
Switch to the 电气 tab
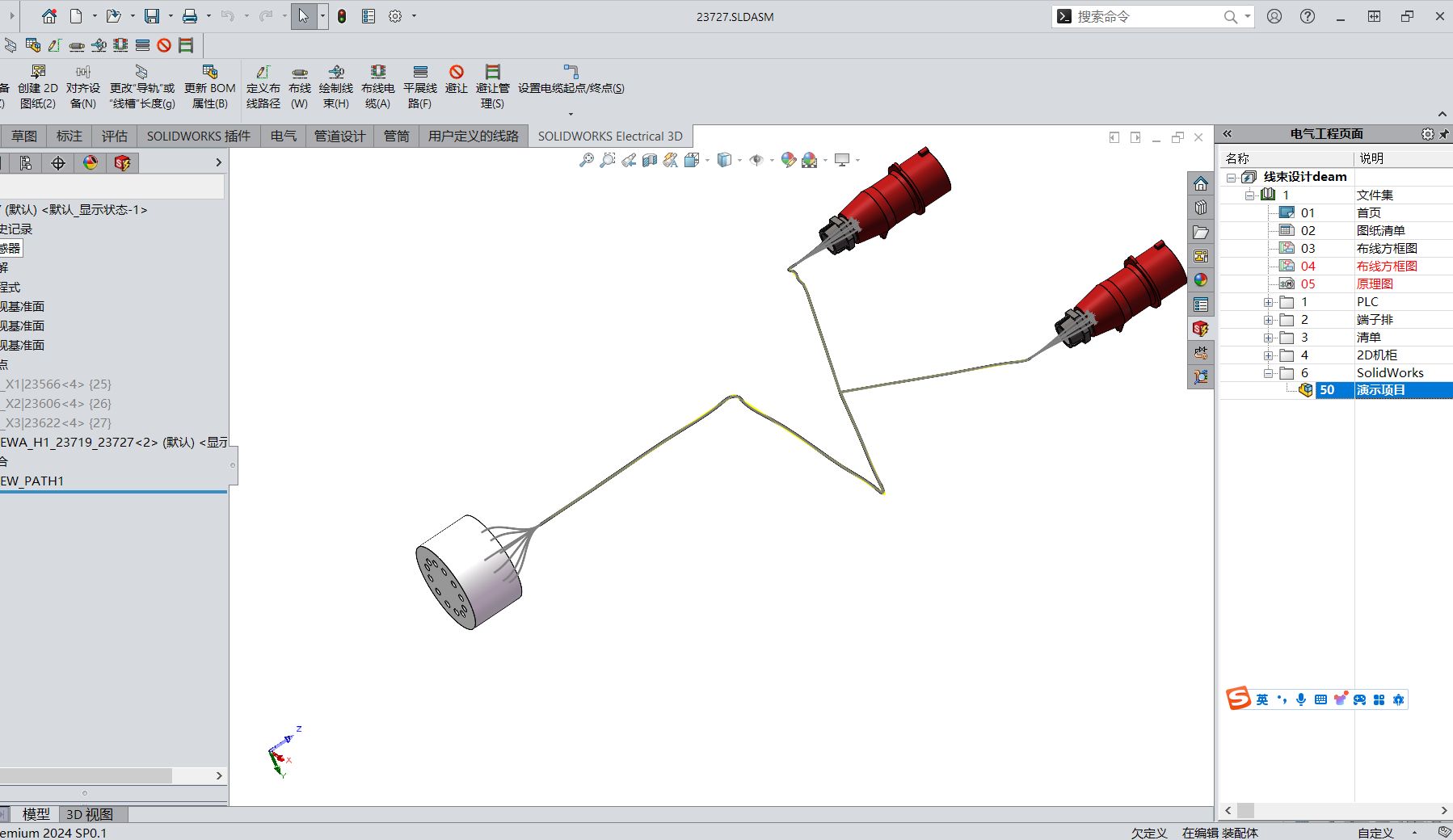(284, 136)
